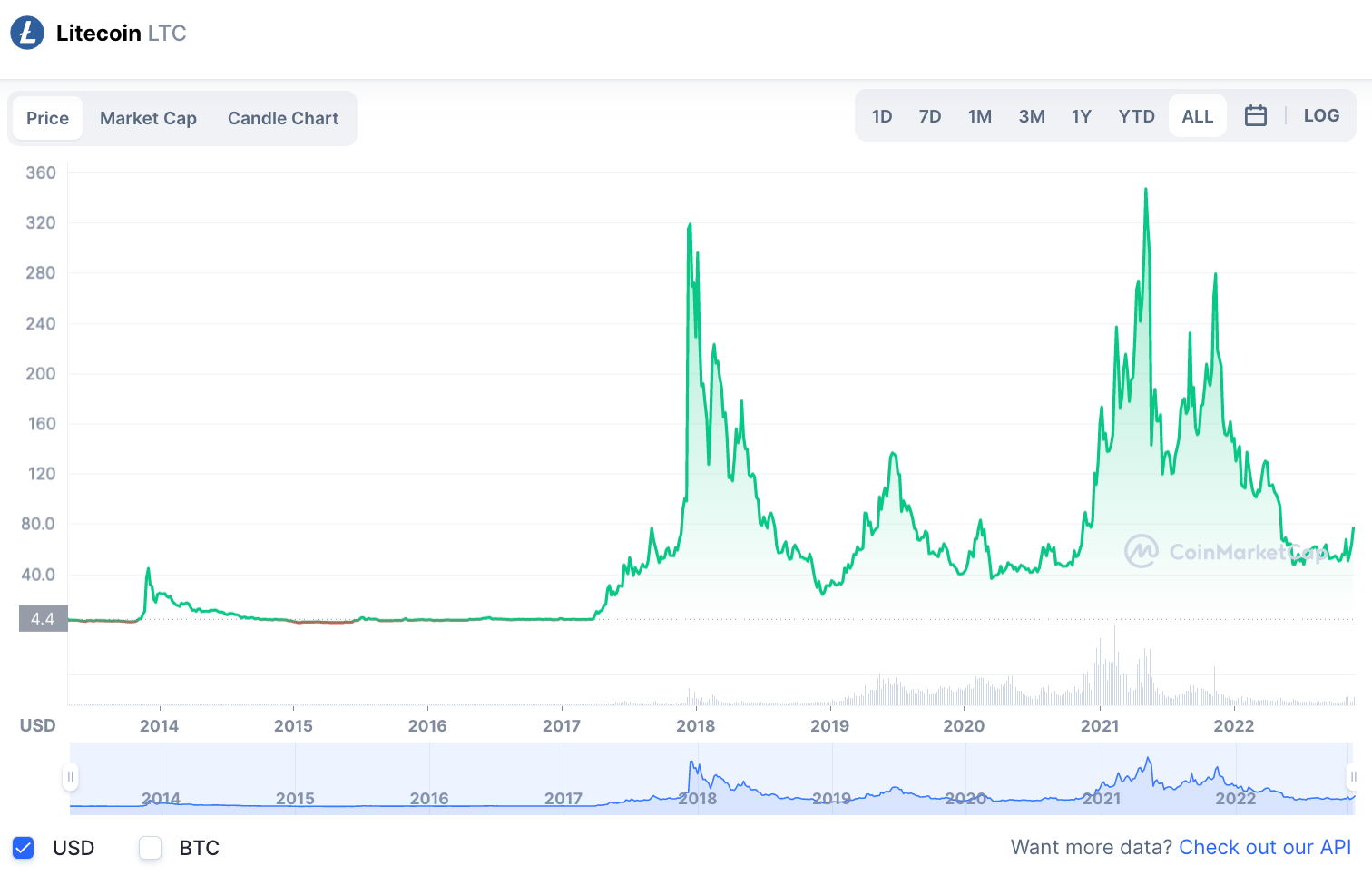
Task: Click the 4.4 price marker label
Action: click(43, 619)
